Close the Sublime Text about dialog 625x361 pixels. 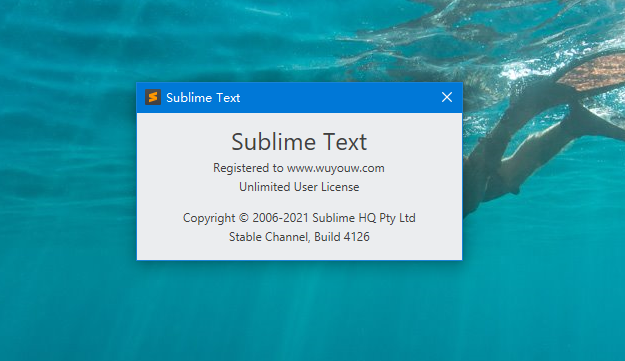tap(447, 97)
